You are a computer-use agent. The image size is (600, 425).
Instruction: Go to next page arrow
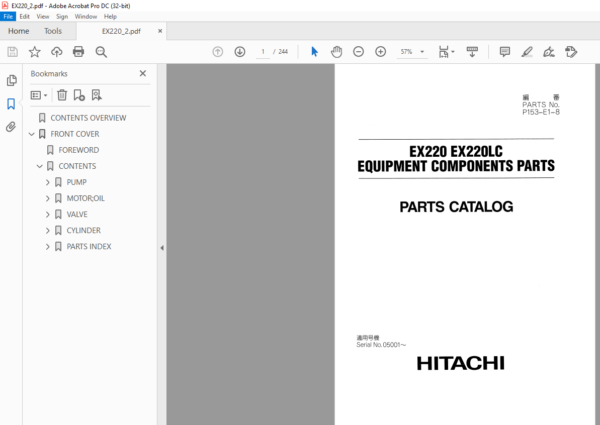click(240, 52)
